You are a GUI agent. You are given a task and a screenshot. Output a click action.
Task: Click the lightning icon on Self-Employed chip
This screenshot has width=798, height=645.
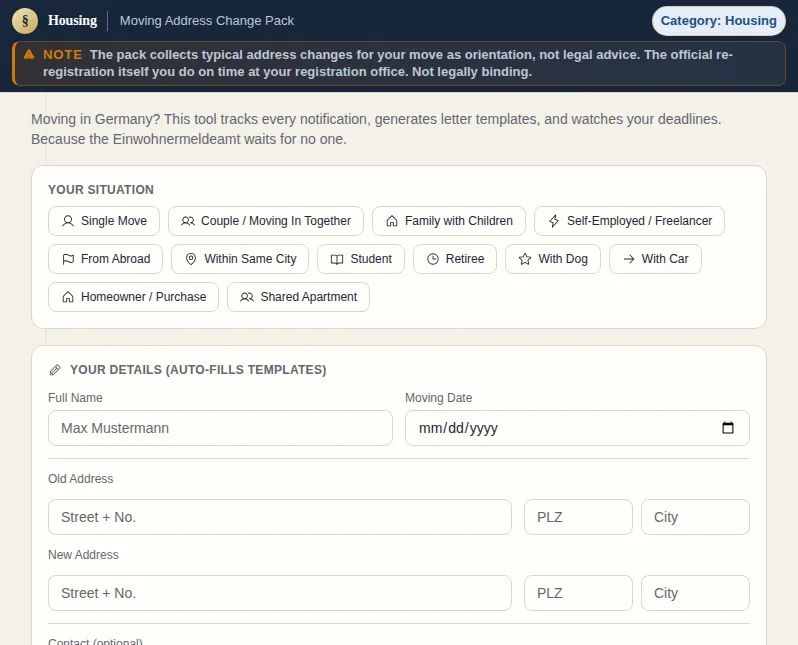tap(554, 221)
